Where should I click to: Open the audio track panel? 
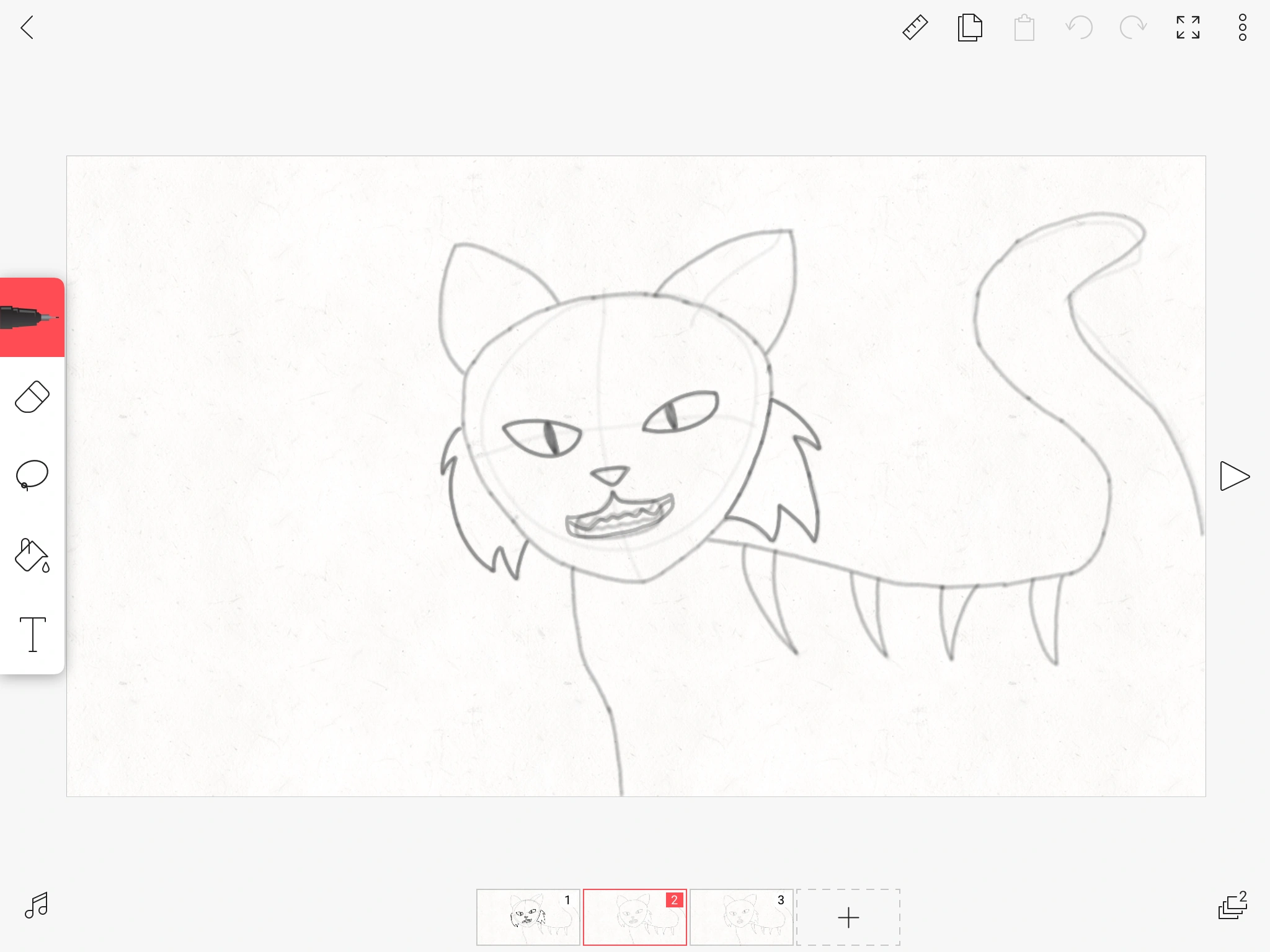36,906
